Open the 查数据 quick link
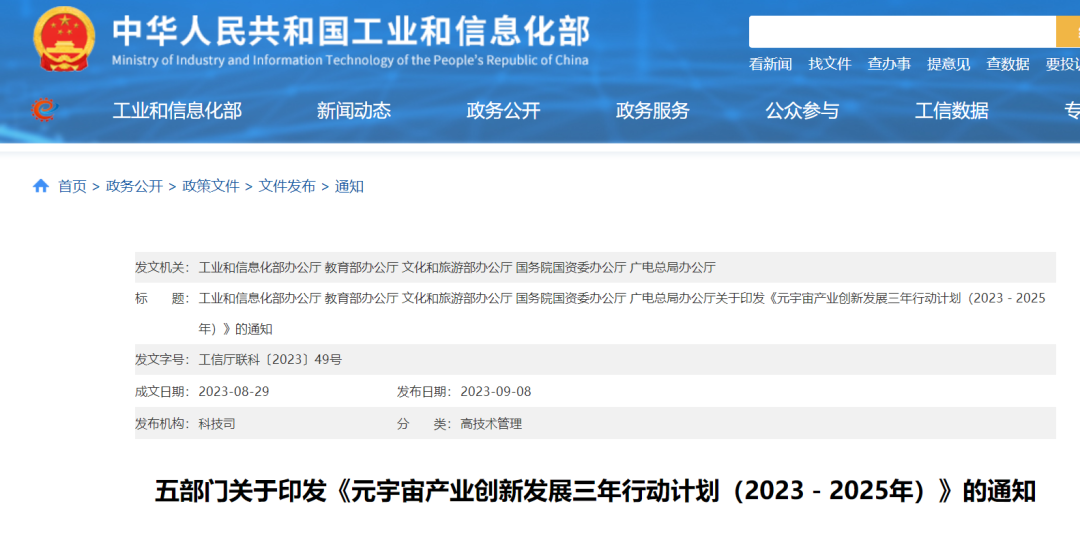Screen dimensions: 1080x536 click(x=1007, y=64)
